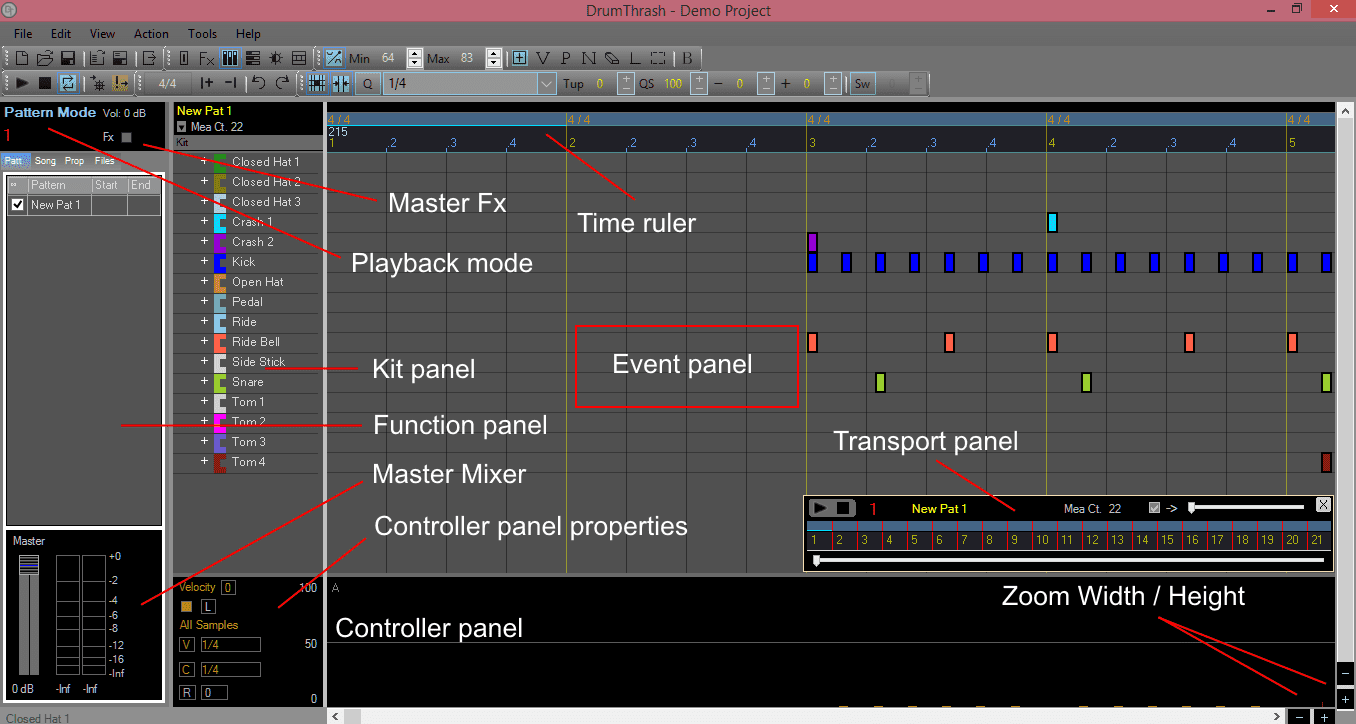The height and width of the screenshot is (724, 1356).
Task: Click the undo arrow icon
Action: tap(259, 83)
